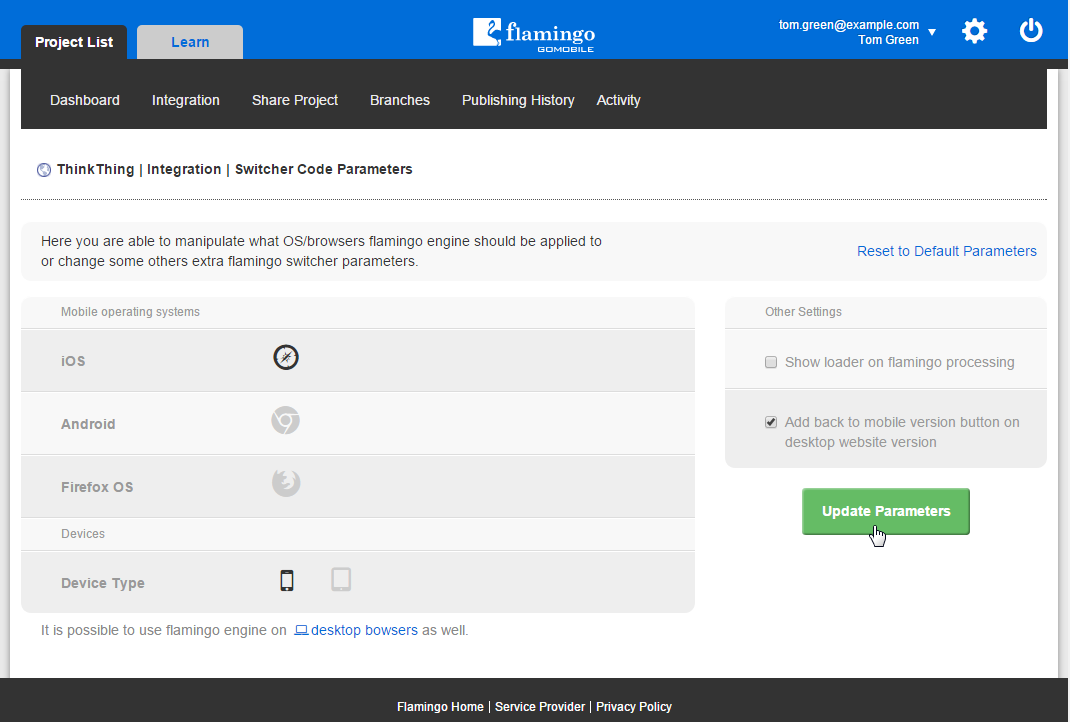This screenshot has width=1070, height=722.
Task: Open the Integration menu item
Action: (x=186, y=100)
